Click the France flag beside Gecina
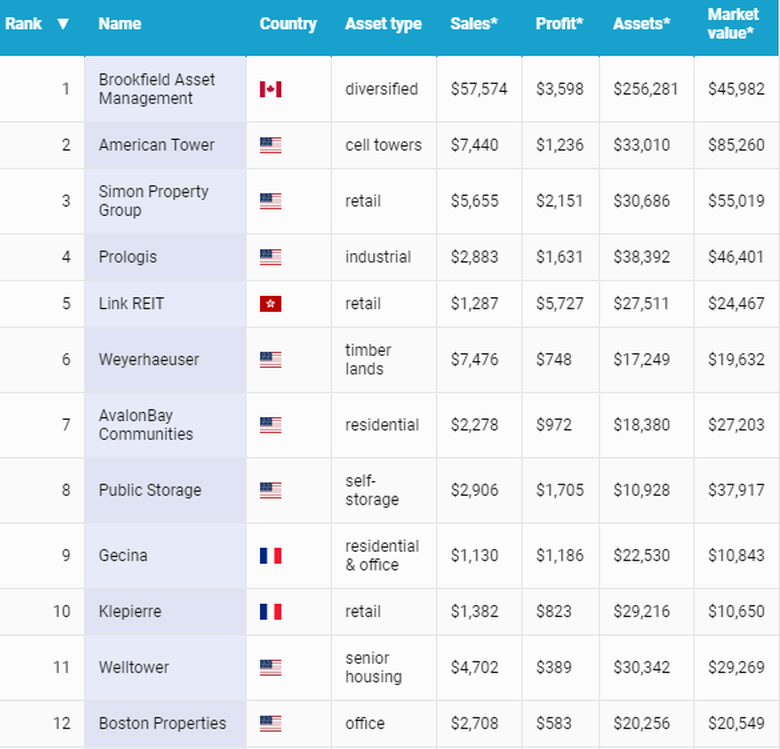The image size is (780, 749). (270, 555)
